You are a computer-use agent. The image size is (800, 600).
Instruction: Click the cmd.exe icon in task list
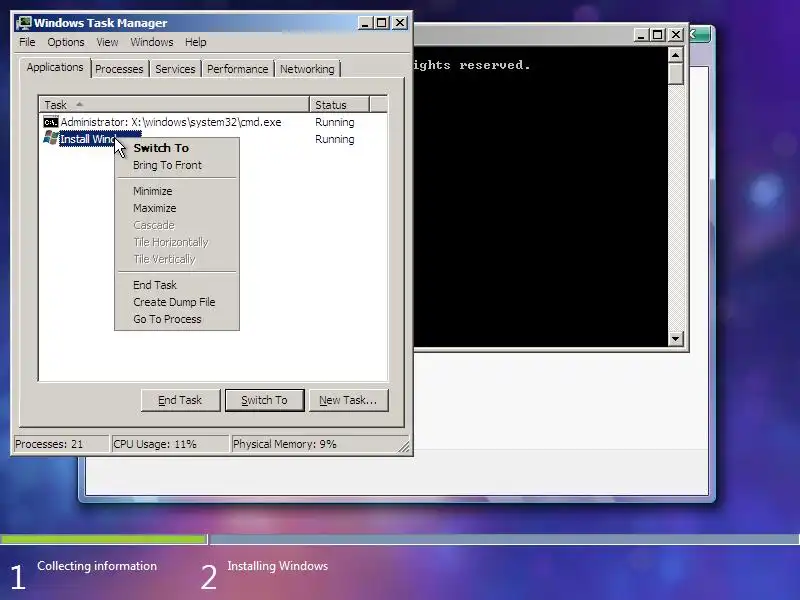(51, 122)
